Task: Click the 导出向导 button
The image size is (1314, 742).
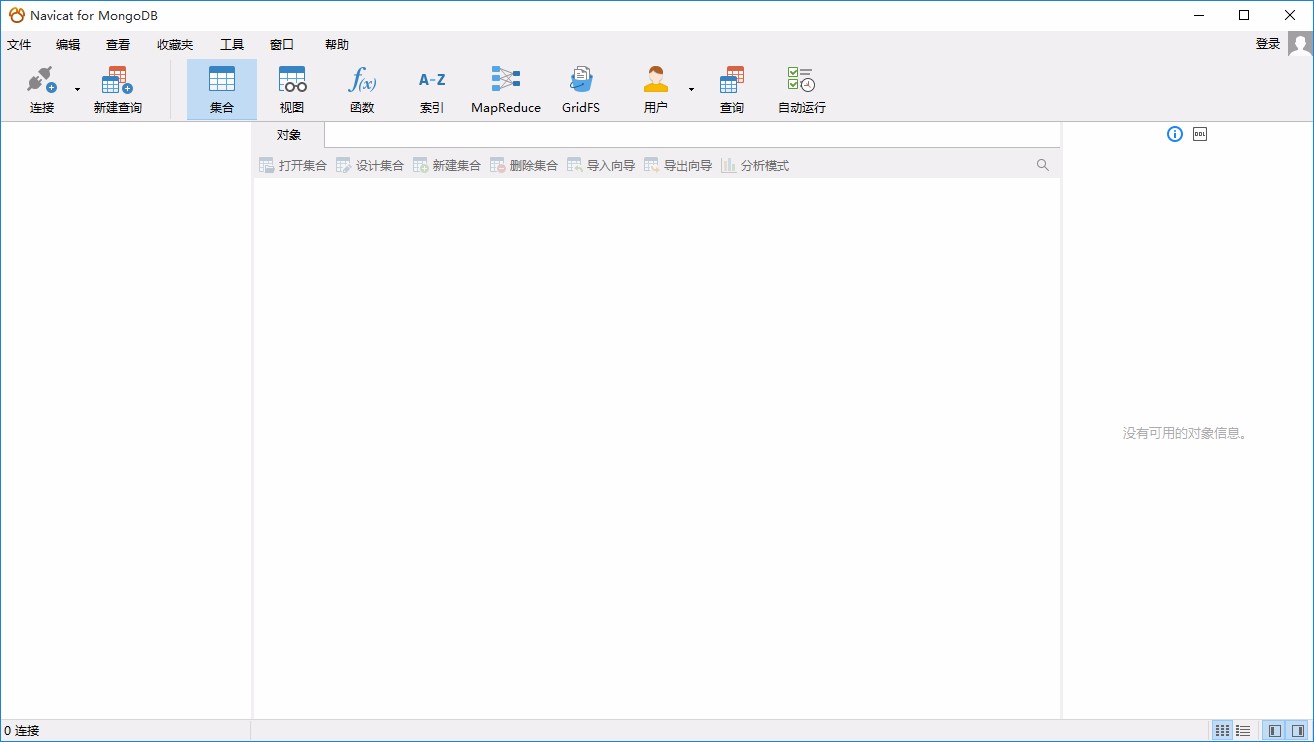Action: pos(678,166)
